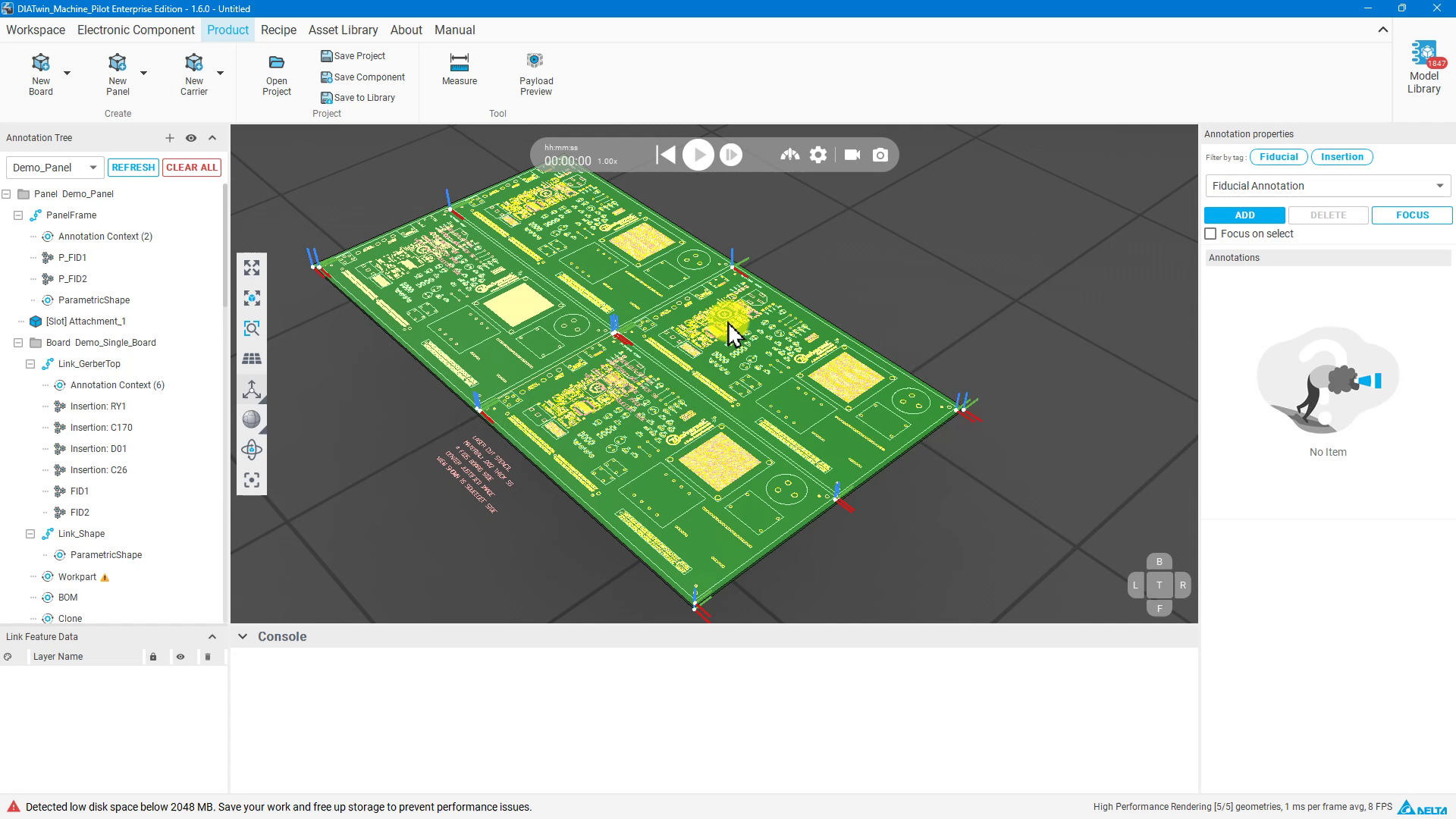Toggle the Insertion tag filter
Viewport: 1456px width, 819px height.
(1342, 157)
